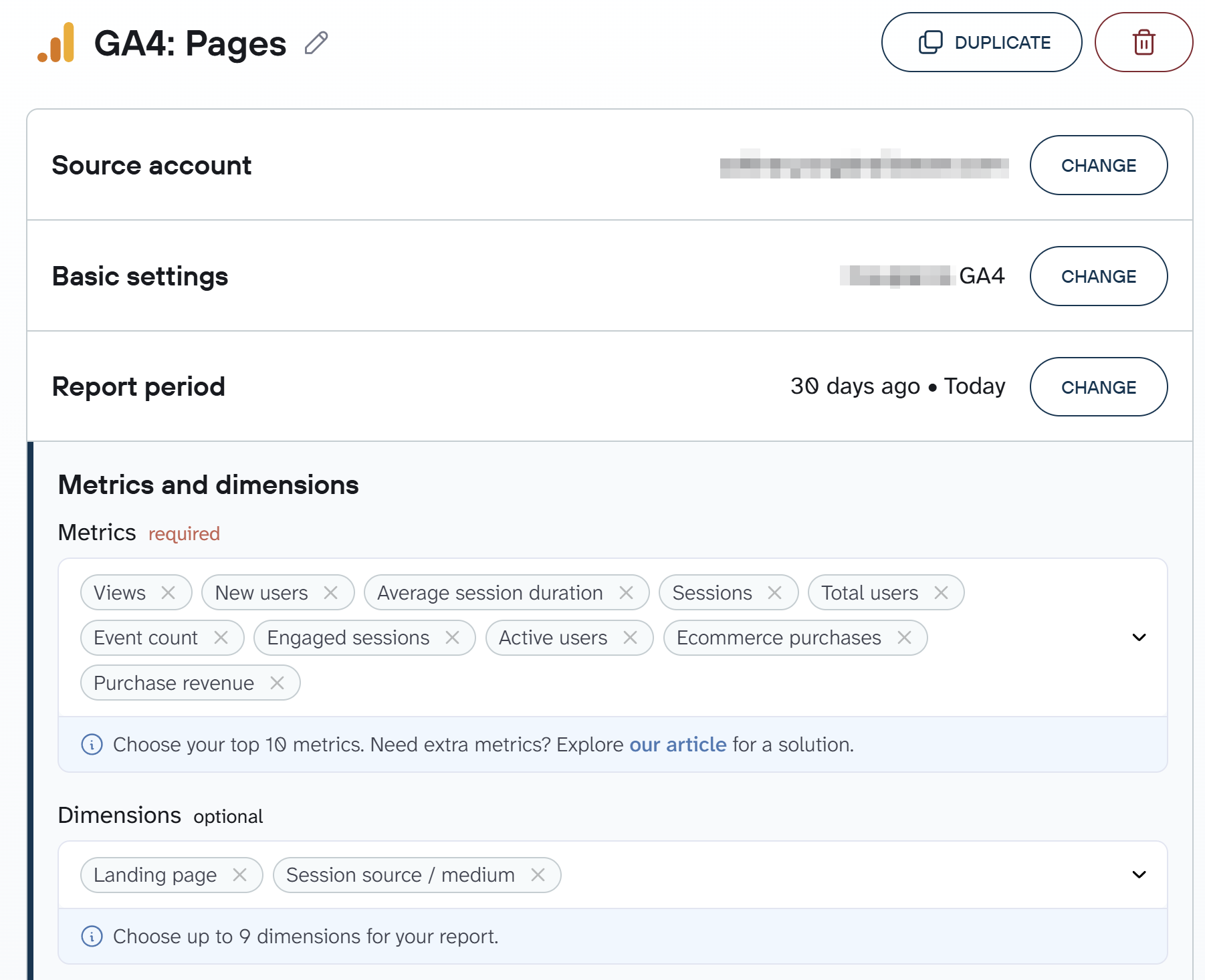Screen dimensions: 1205x980
Task: Remove the Landing page dimension
Action: [239, 874]
